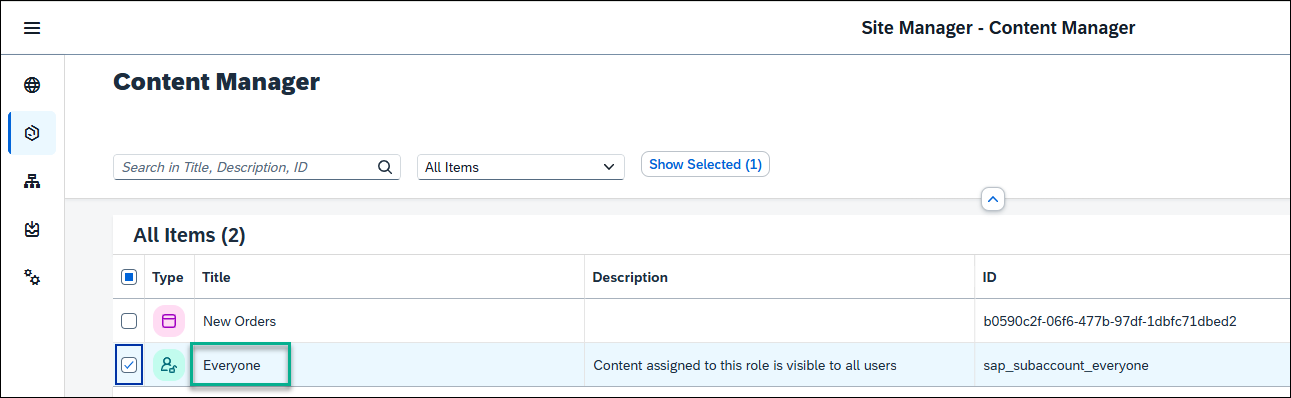Screen dimensions: 1291x398
Task: Open the Everyone role title
Action: coord(232,365)
